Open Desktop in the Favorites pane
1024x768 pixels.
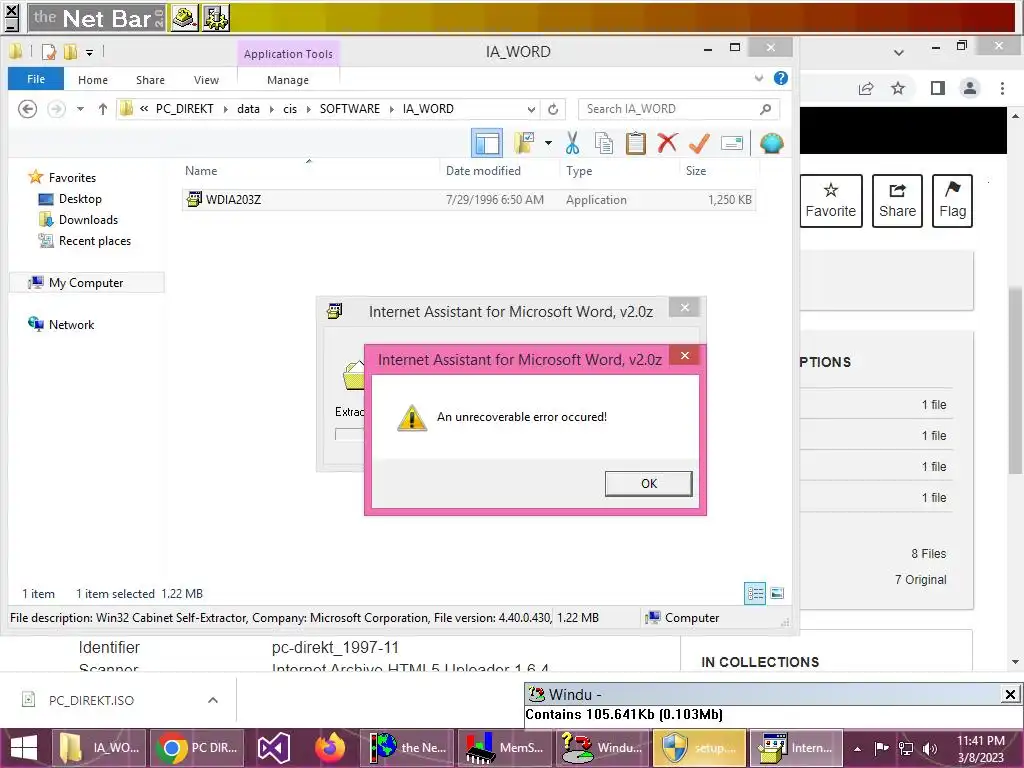pyautogui.click(x=71, y=199)
